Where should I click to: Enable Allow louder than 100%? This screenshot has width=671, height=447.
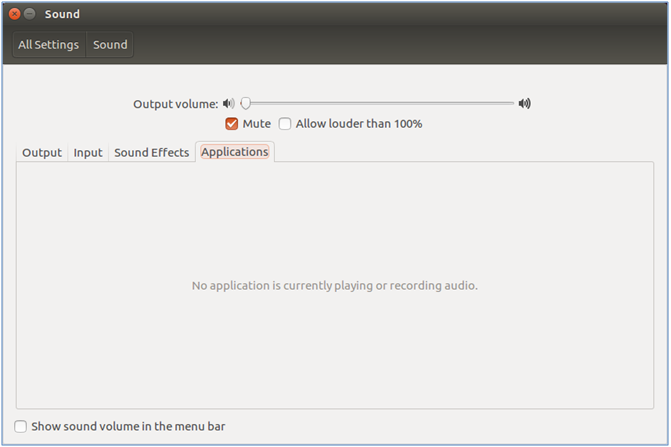[285, 124]
